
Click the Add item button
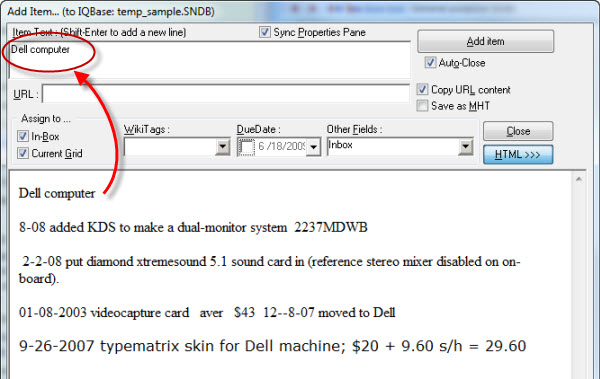[485, 41]
